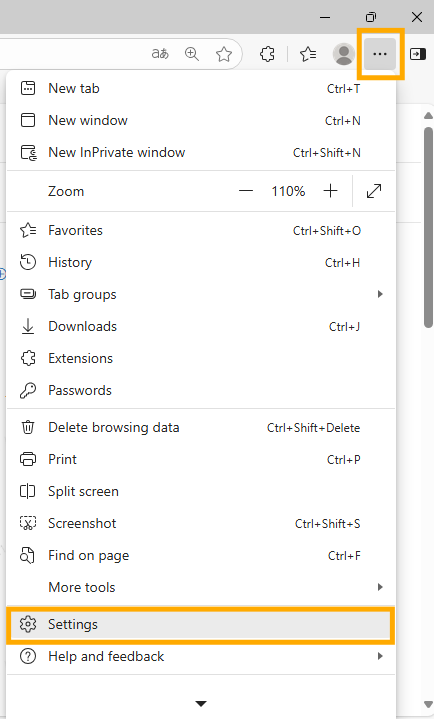The height and width of the screenshot is (719, 434).
Task: Click the scrollbar up arrow
Action: pyautogui.click(x=428, y=116)
